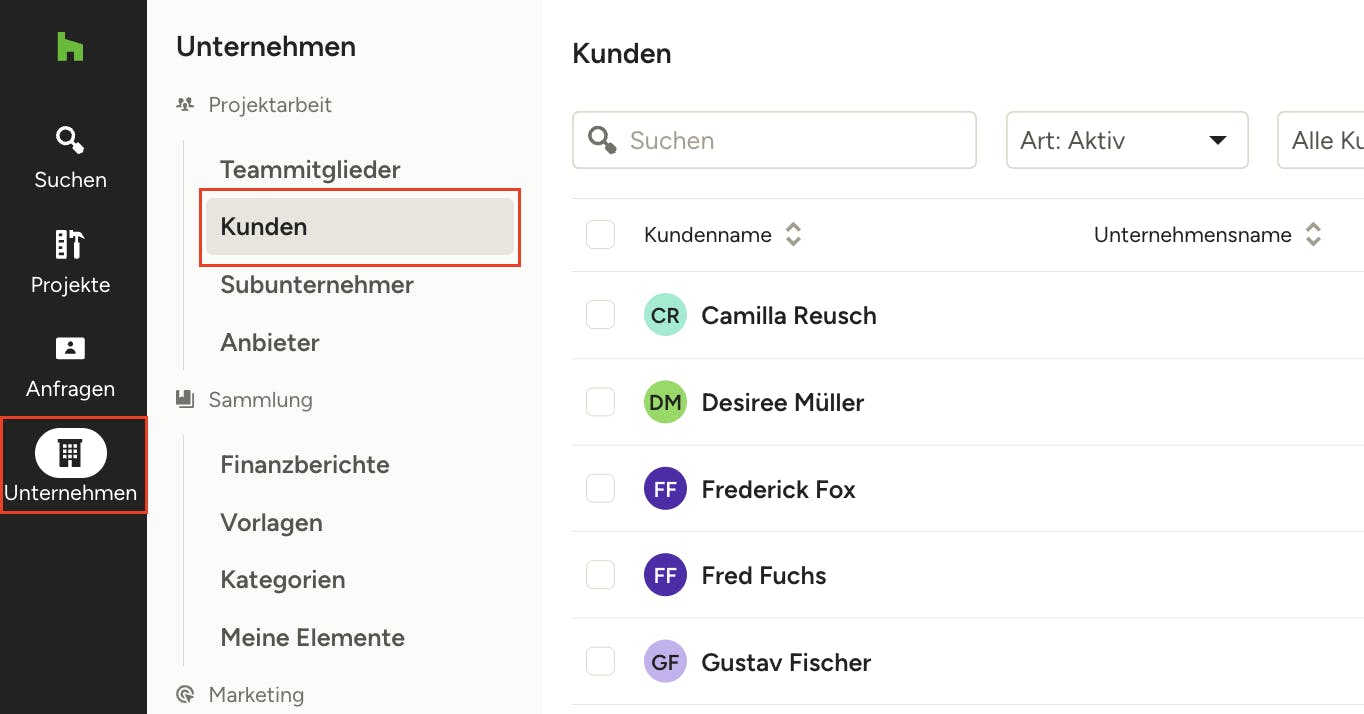This screenshot has height=714, width=1364.
Task: Go to the Subunternehmer menu item
Action: pos(317,285)
